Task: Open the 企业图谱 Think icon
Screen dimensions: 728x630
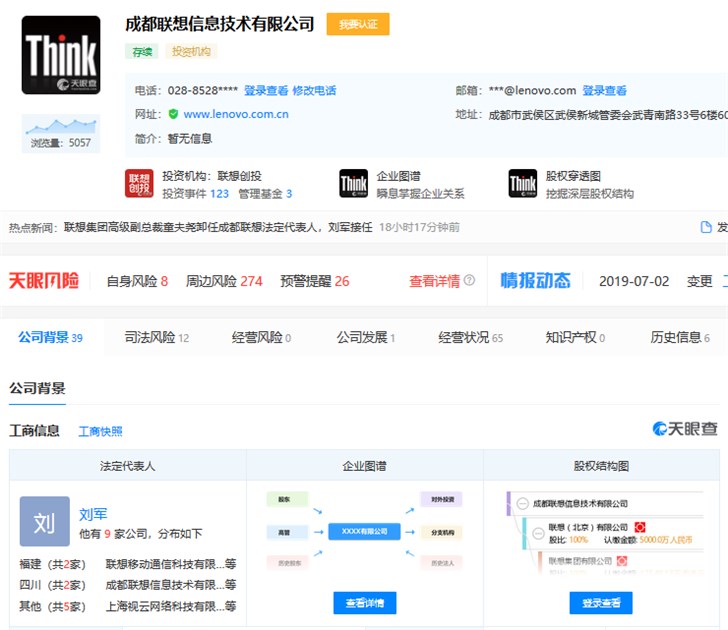Action: pos(353,184)
